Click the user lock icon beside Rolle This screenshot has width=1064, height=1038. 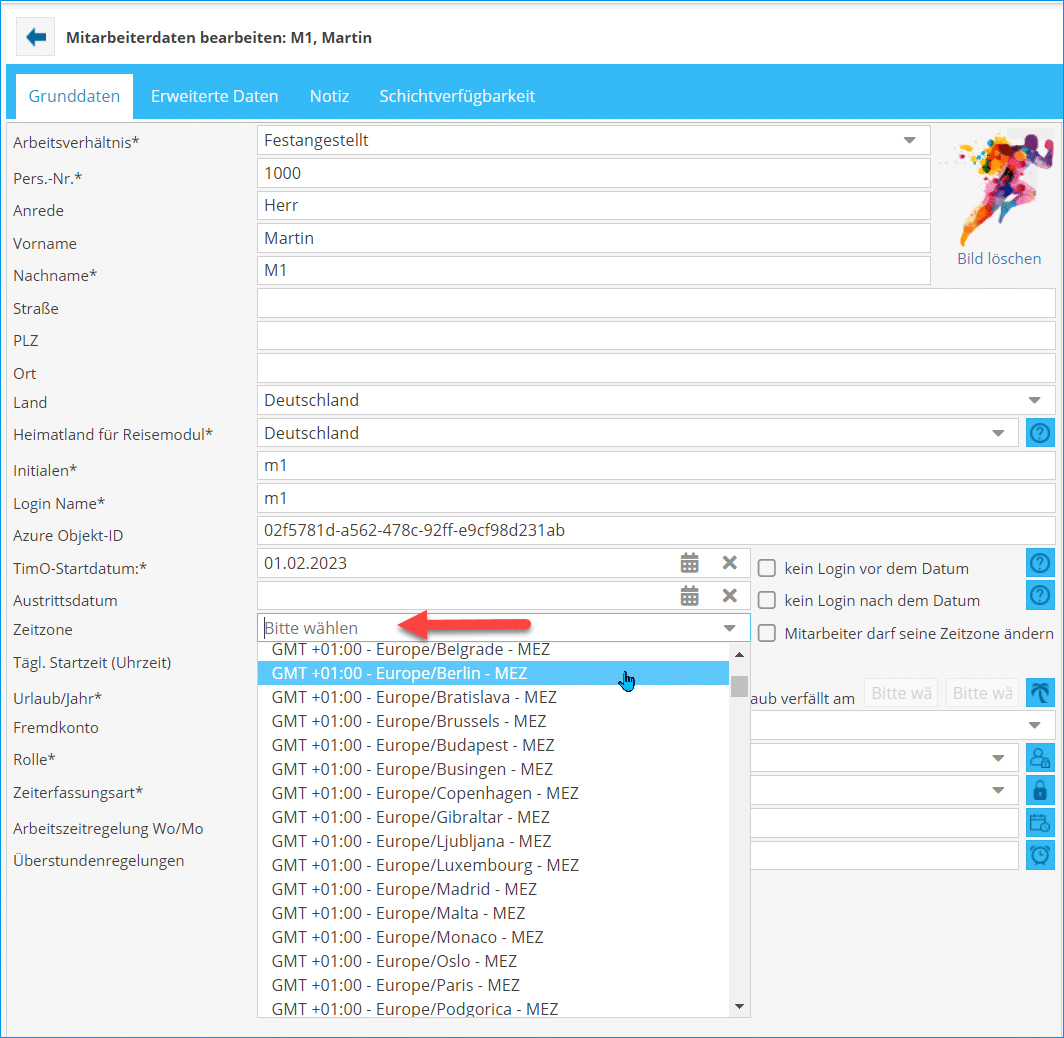[x=1040, y=758]
